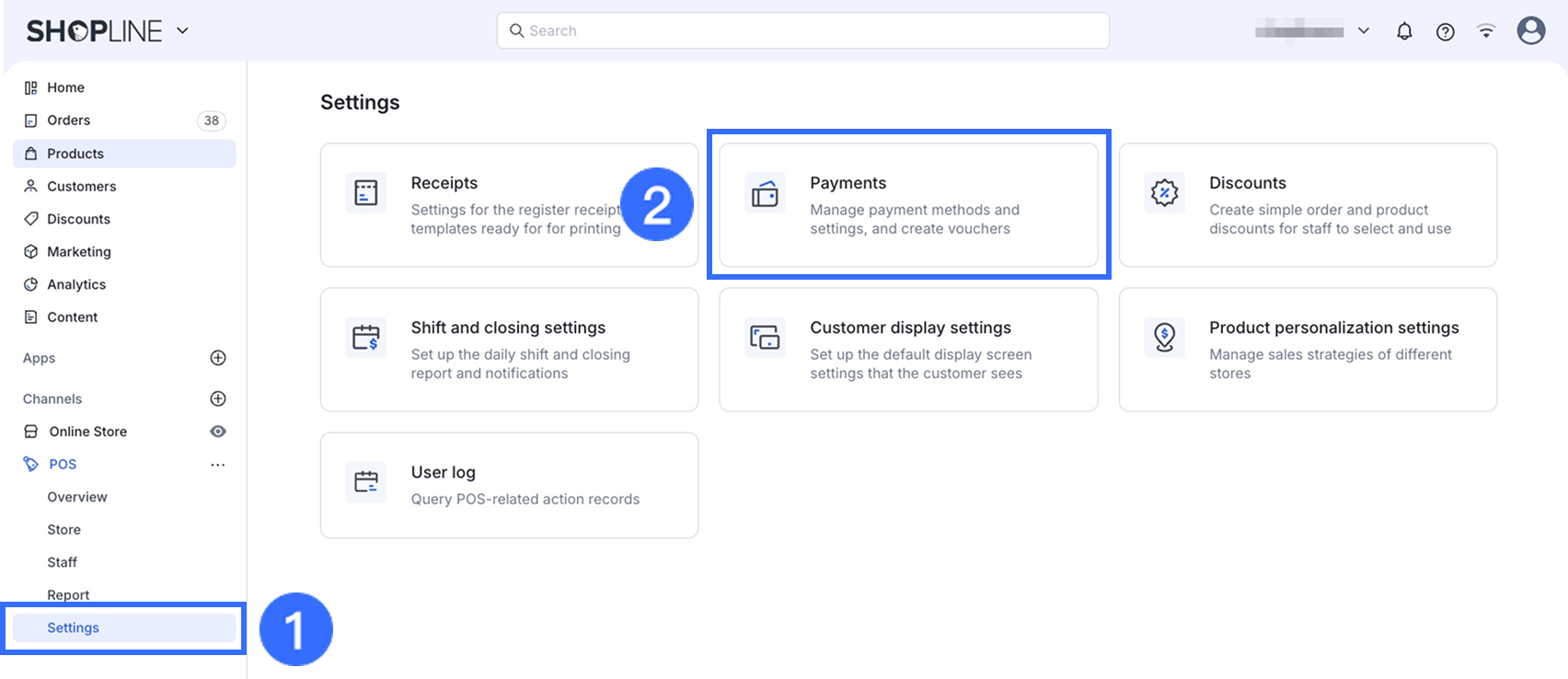Click the Payments wallet icon
1568x679 pixels.
point(765,193)
